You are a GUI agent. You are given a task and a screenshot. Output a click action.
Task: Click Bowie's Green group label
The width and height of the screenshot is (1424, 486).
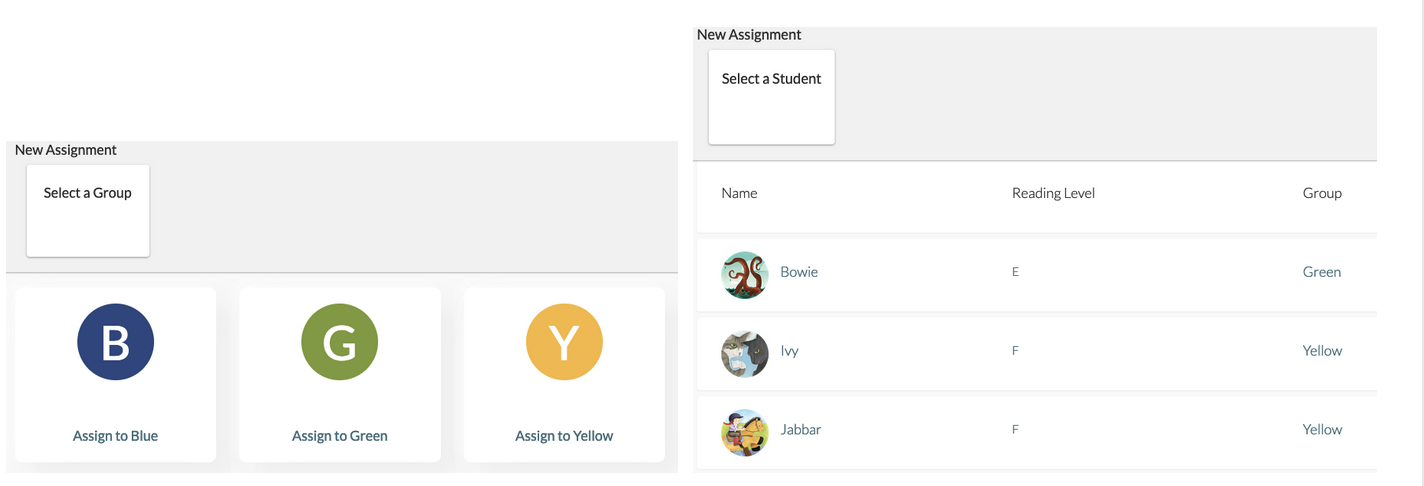click(1322, 272)
